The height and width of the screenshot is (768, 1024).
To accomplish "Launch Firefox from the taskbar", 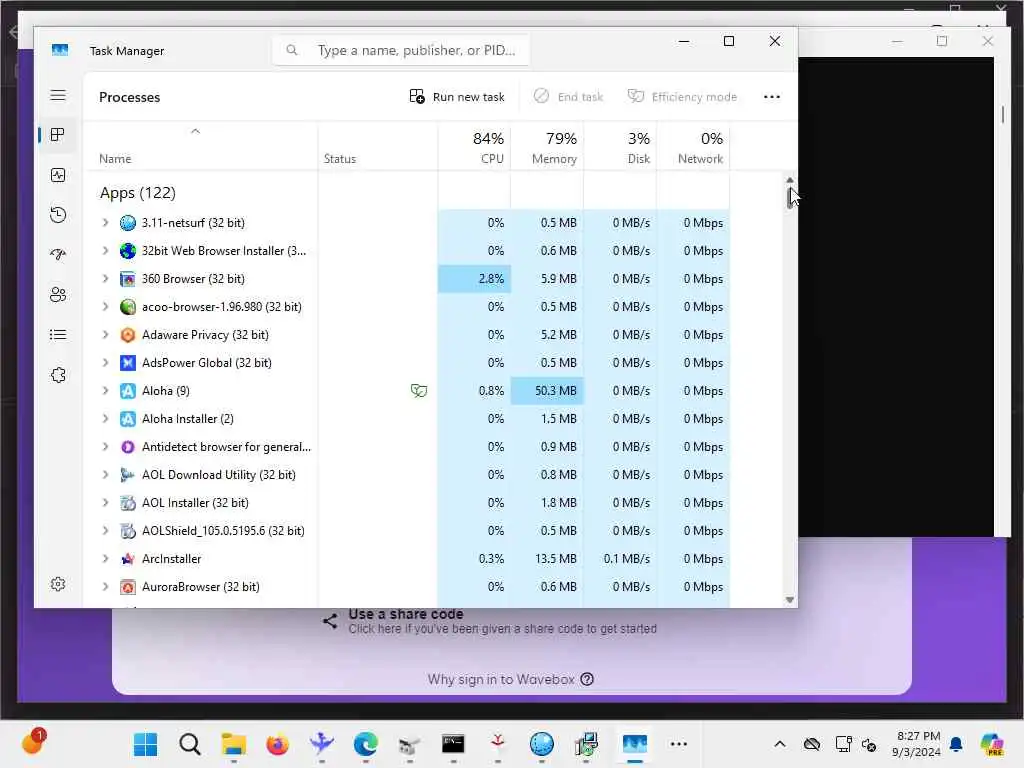I will (278, 744).
